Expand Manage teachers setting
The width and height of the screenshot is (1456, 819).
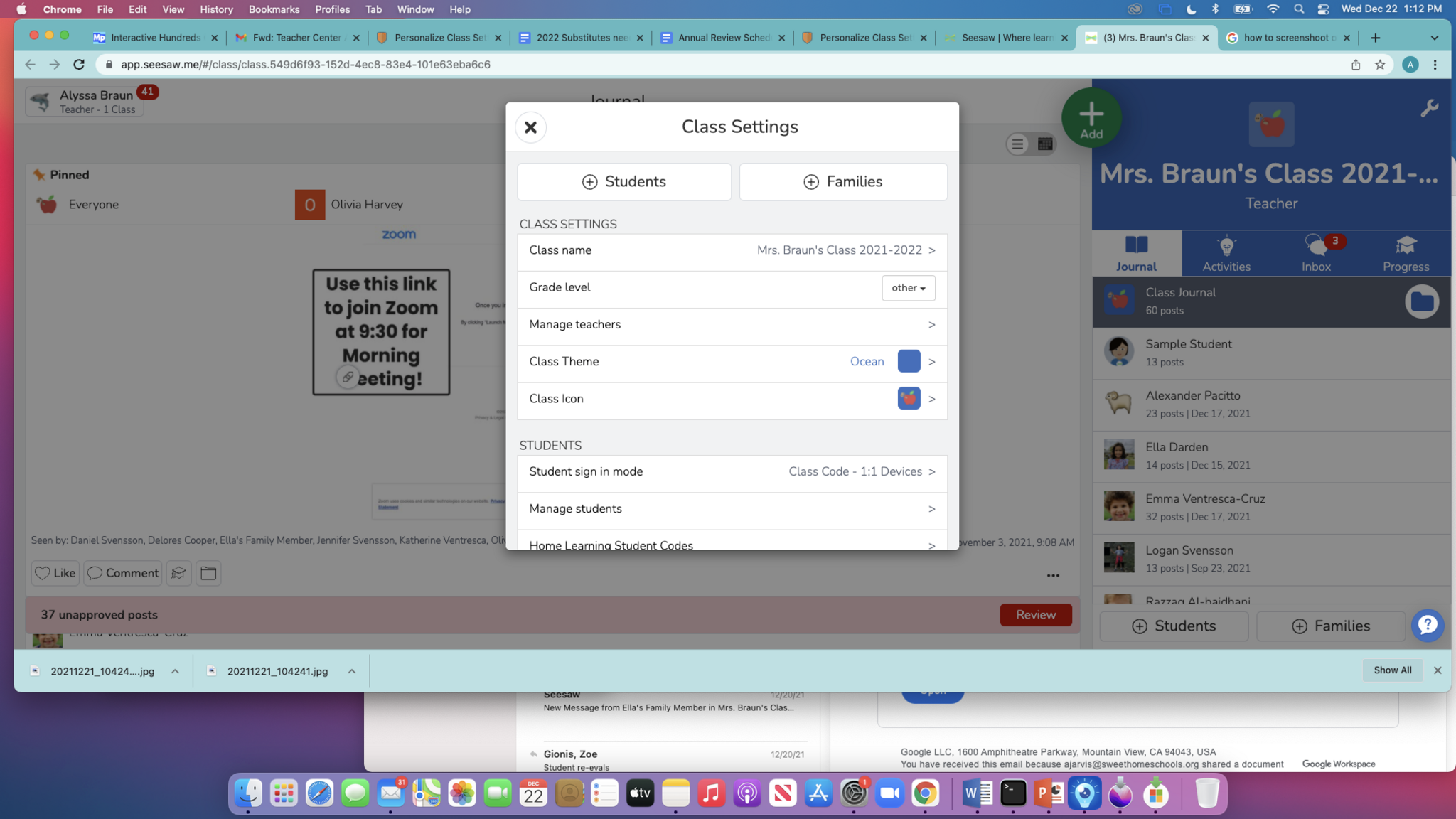(x=732, y=325)
